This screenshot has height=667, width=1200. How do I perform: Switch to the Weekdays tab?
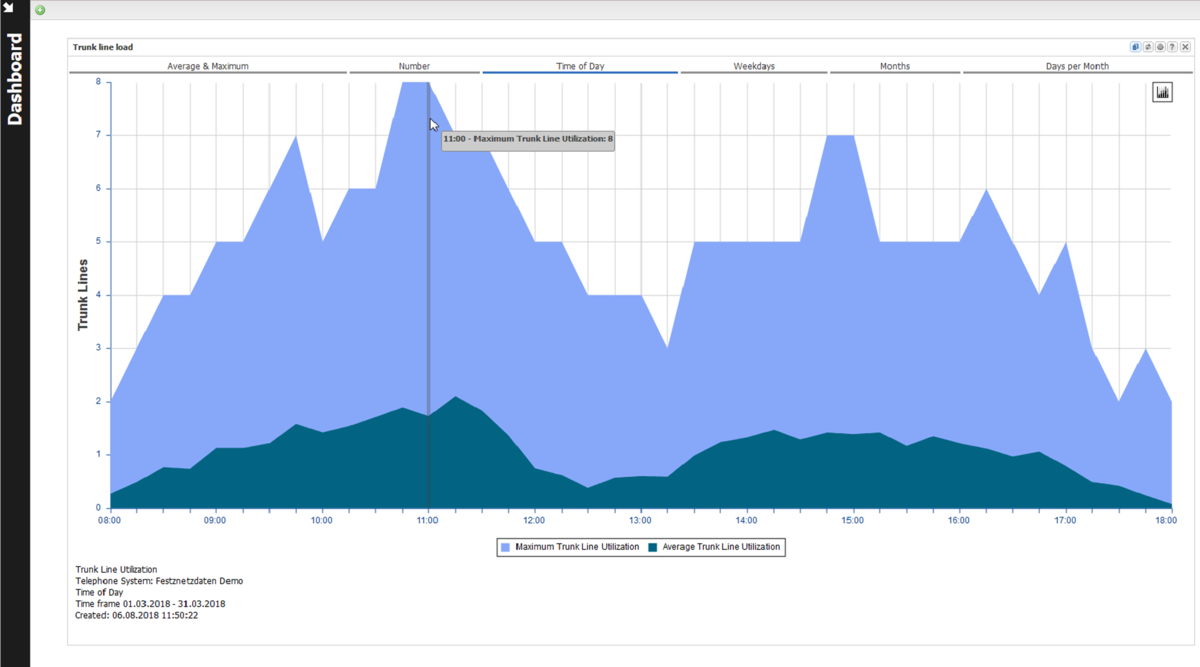point(754,66)
